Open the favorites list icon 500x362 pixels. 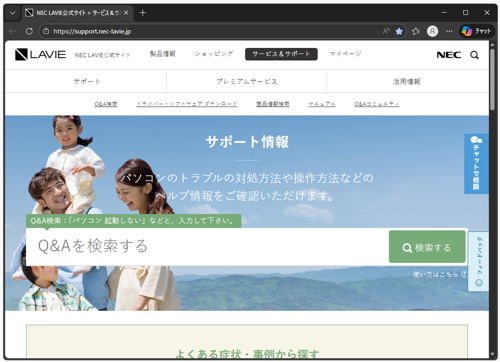[x=416, y=31]
